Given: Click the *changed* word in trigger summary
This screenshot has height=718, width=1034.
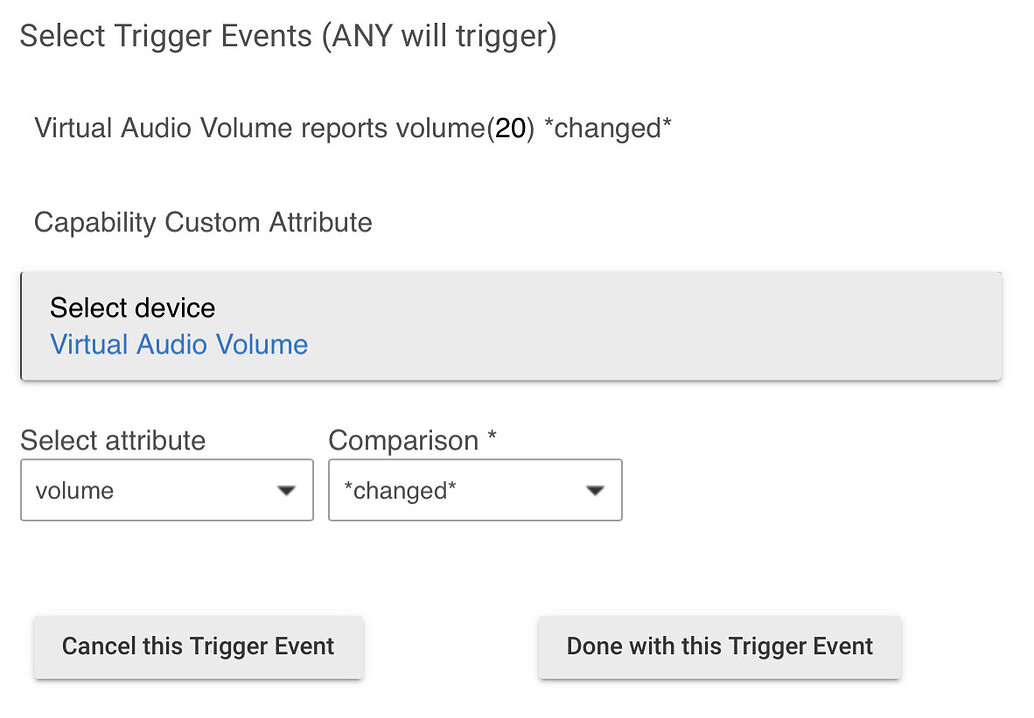Looking at the screenshot, I should 607,128.
